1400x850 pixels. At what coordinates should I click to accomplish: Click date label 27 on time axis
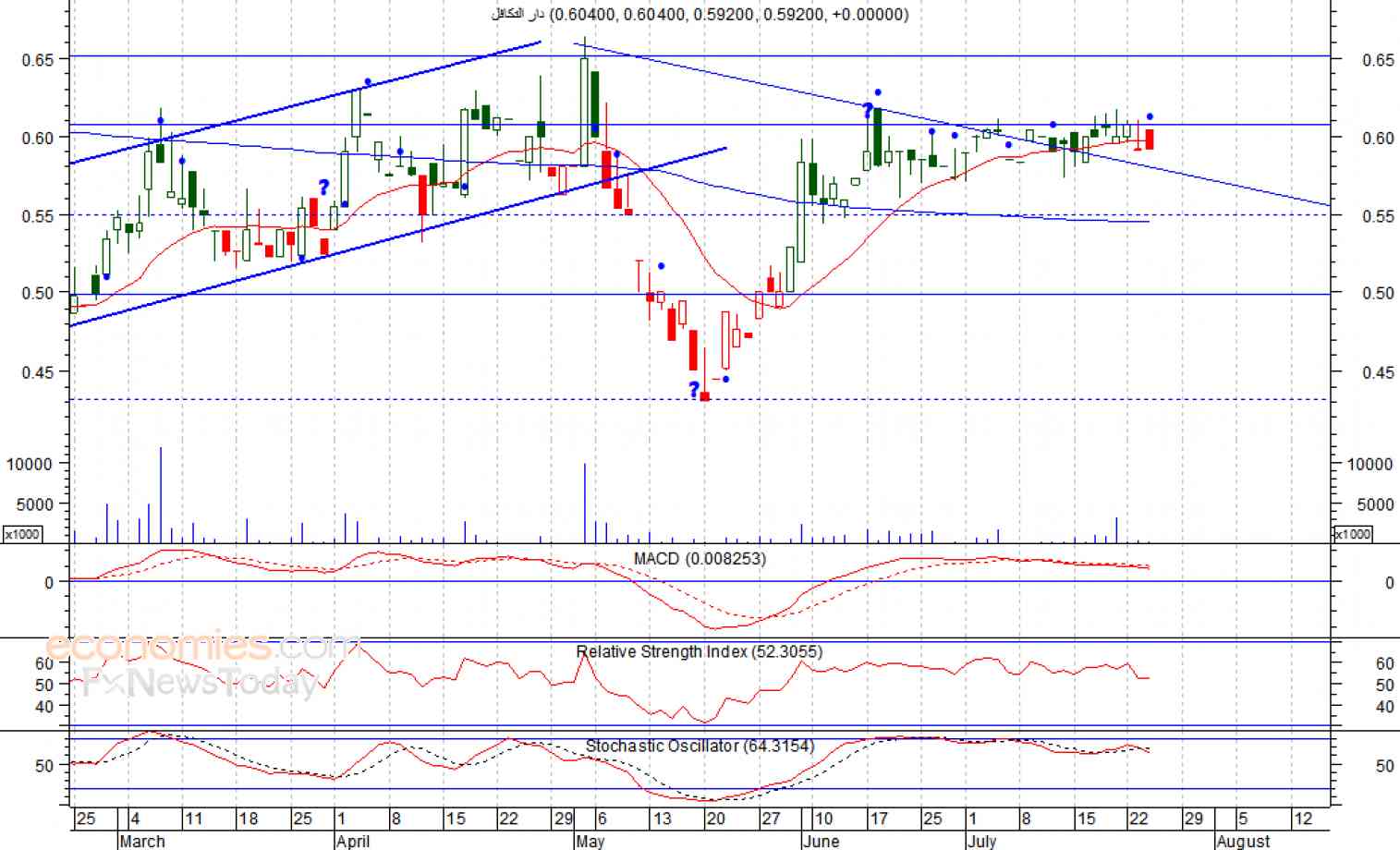point(771,819)
